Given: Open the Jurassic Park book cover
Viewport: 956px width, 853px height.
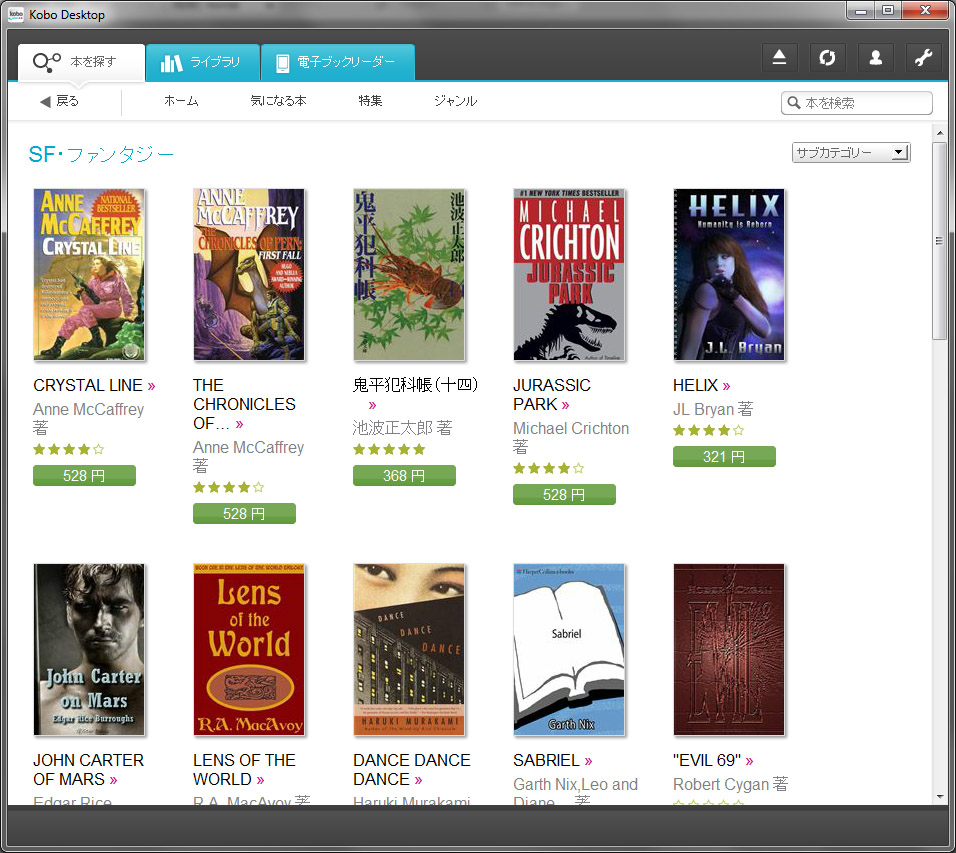Looking at the screenshot, I should pyautogui.click(x=569, y=274).
